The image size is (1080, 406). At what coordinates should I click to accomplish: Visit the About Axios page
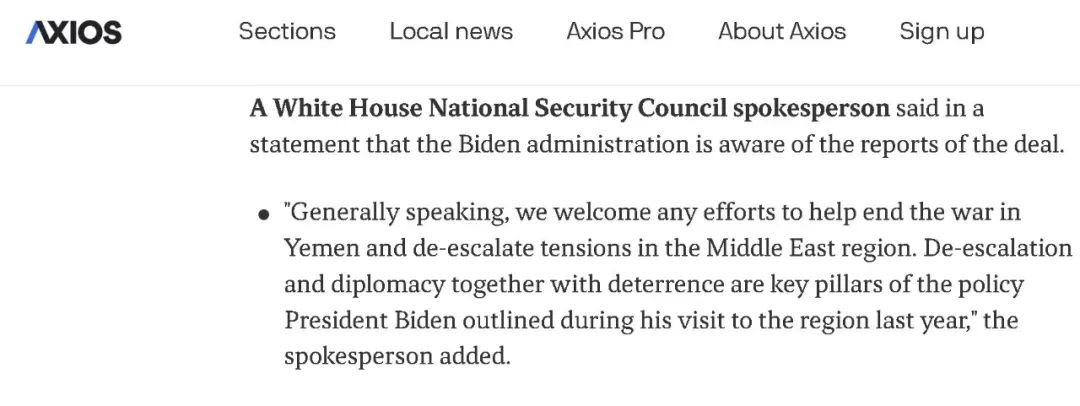pos(782,32)
